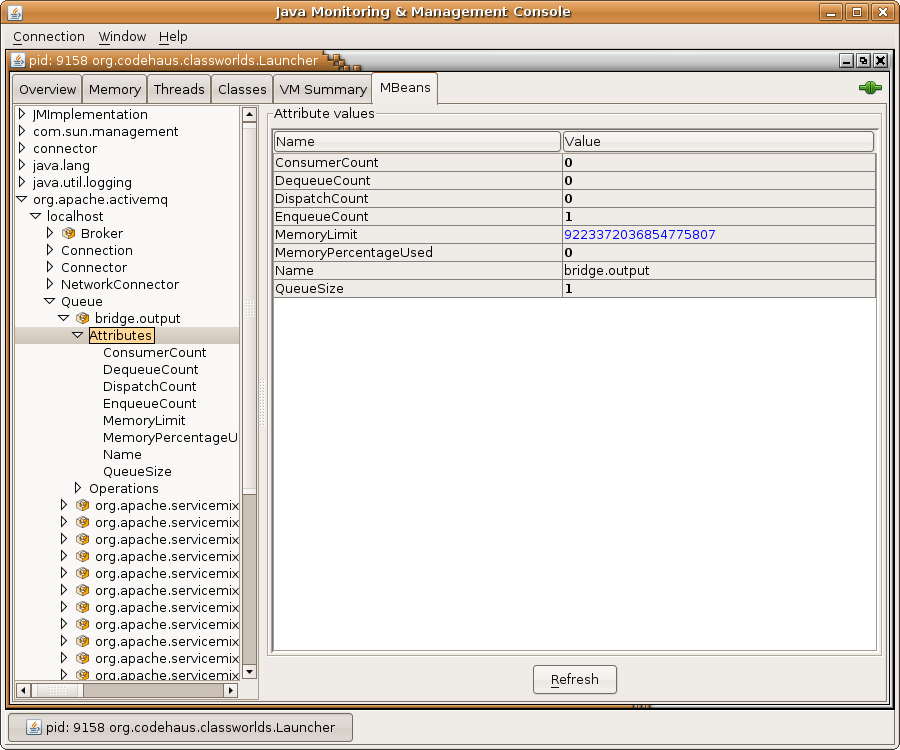Switch to the VM Summary tab

tap(323, 90)
